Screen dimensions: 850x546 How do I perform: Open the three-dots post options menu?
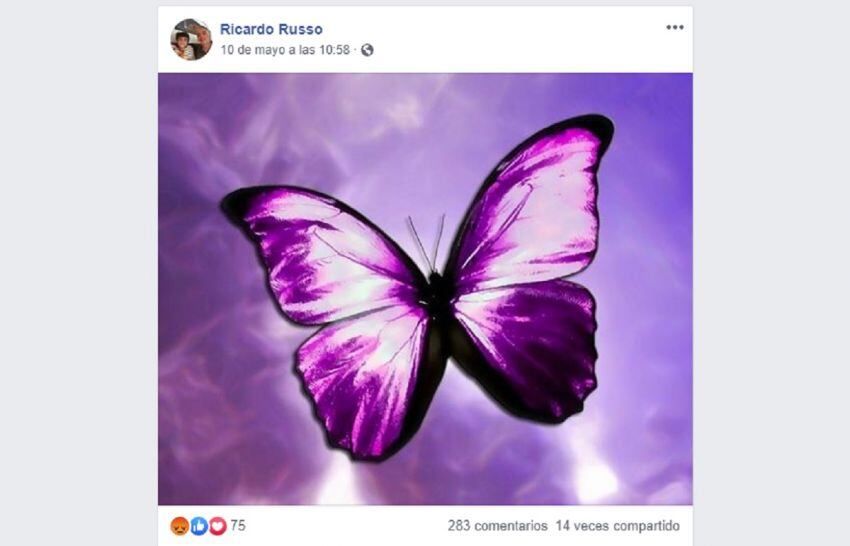[x=674, y=28]
